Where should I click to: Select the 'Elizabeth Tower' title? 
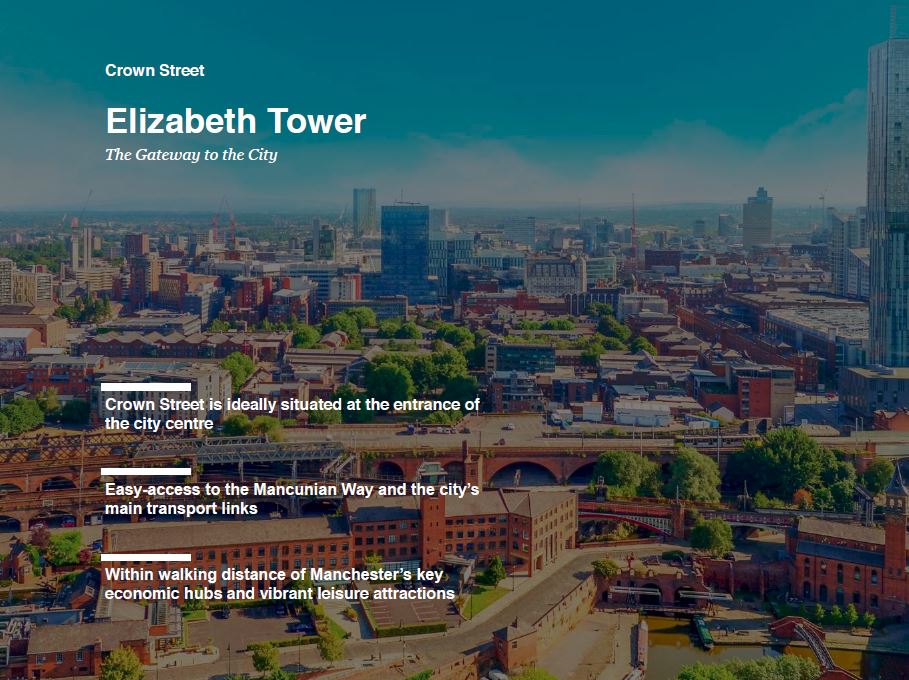(x=235, y=121)
